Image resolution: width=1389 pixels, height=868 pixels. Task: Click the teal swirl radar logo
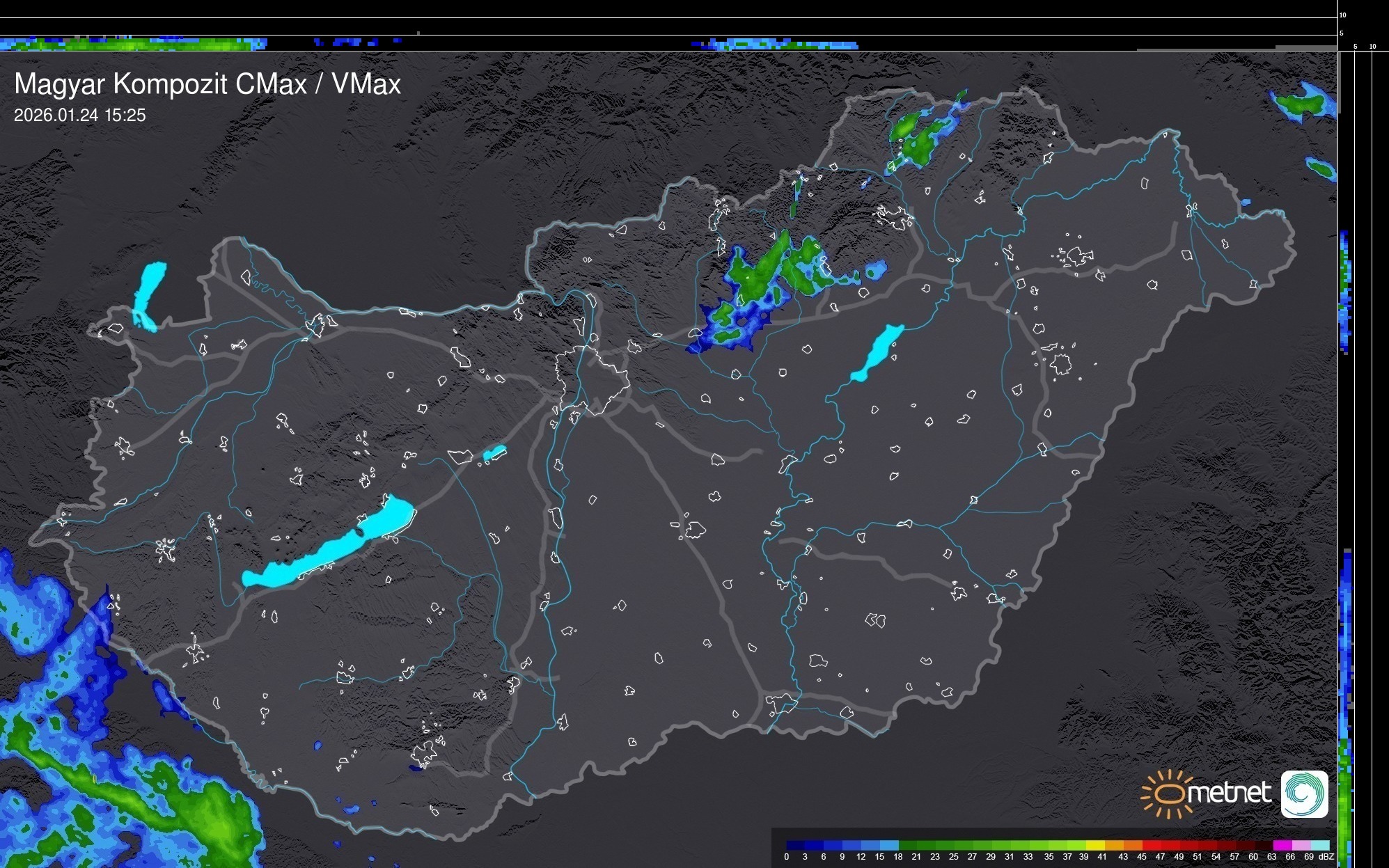(x=1304, y=794)
